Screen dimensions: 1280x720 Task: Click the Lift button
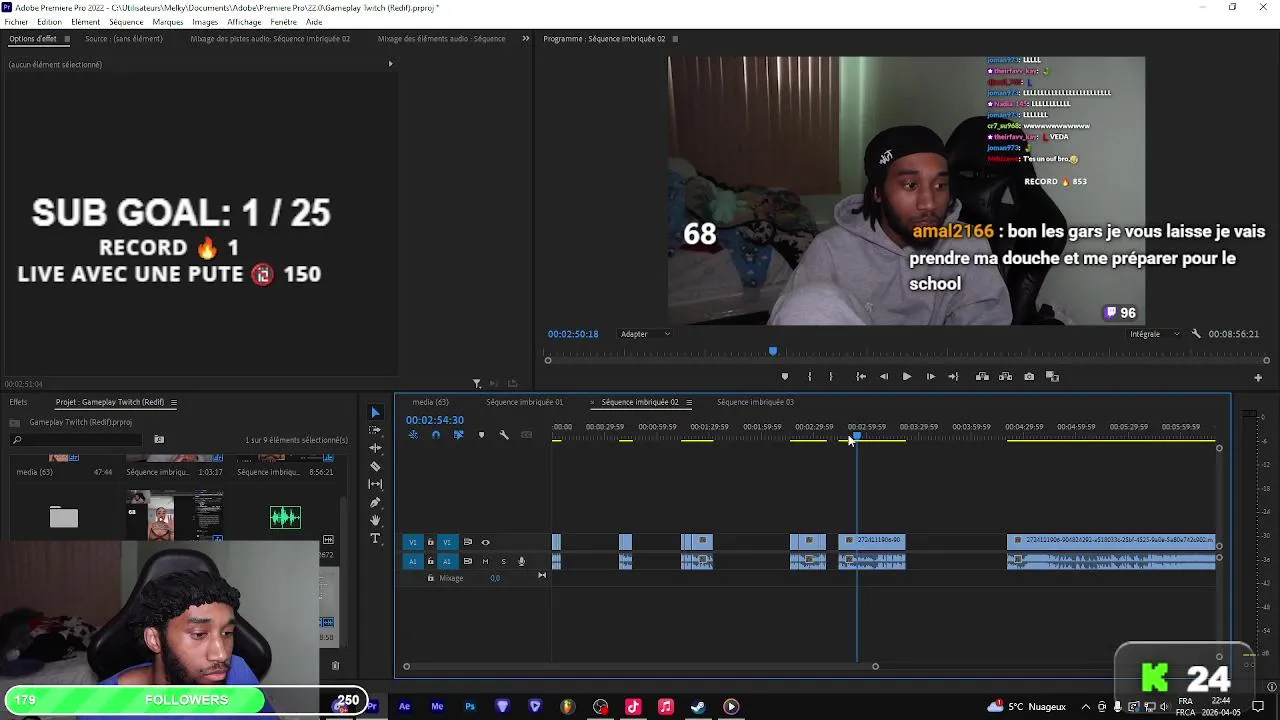click(982, 377)
